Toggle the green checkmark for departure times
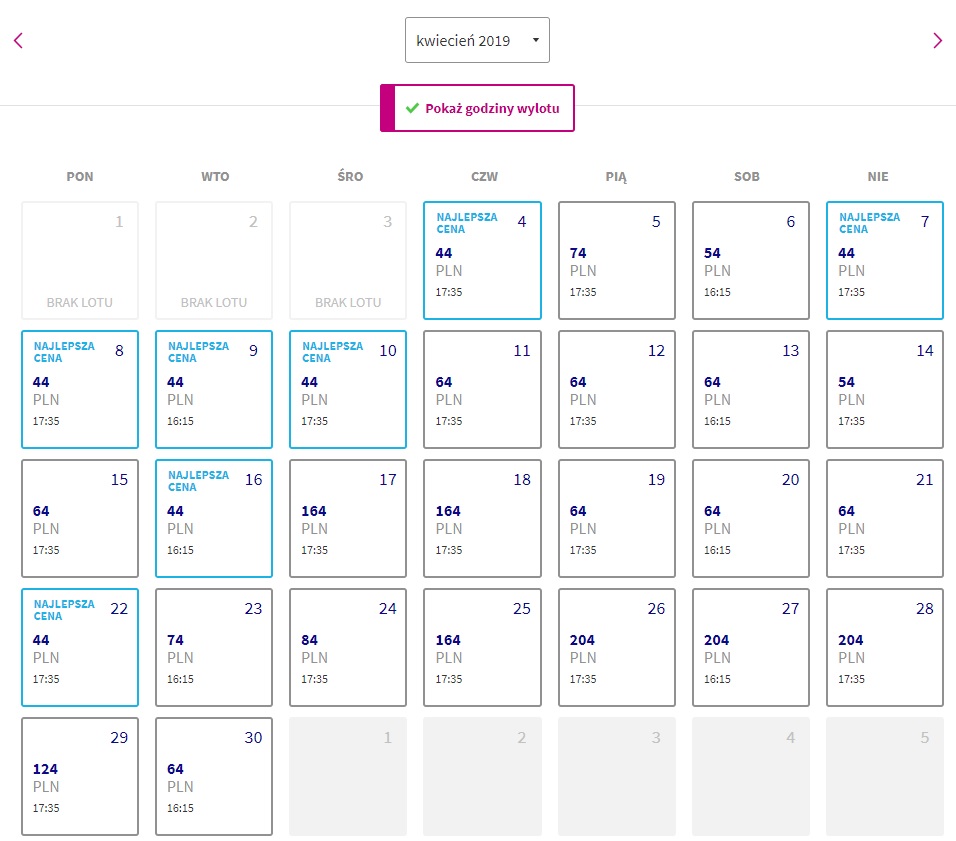956x841 pixels. click(412, 108)
